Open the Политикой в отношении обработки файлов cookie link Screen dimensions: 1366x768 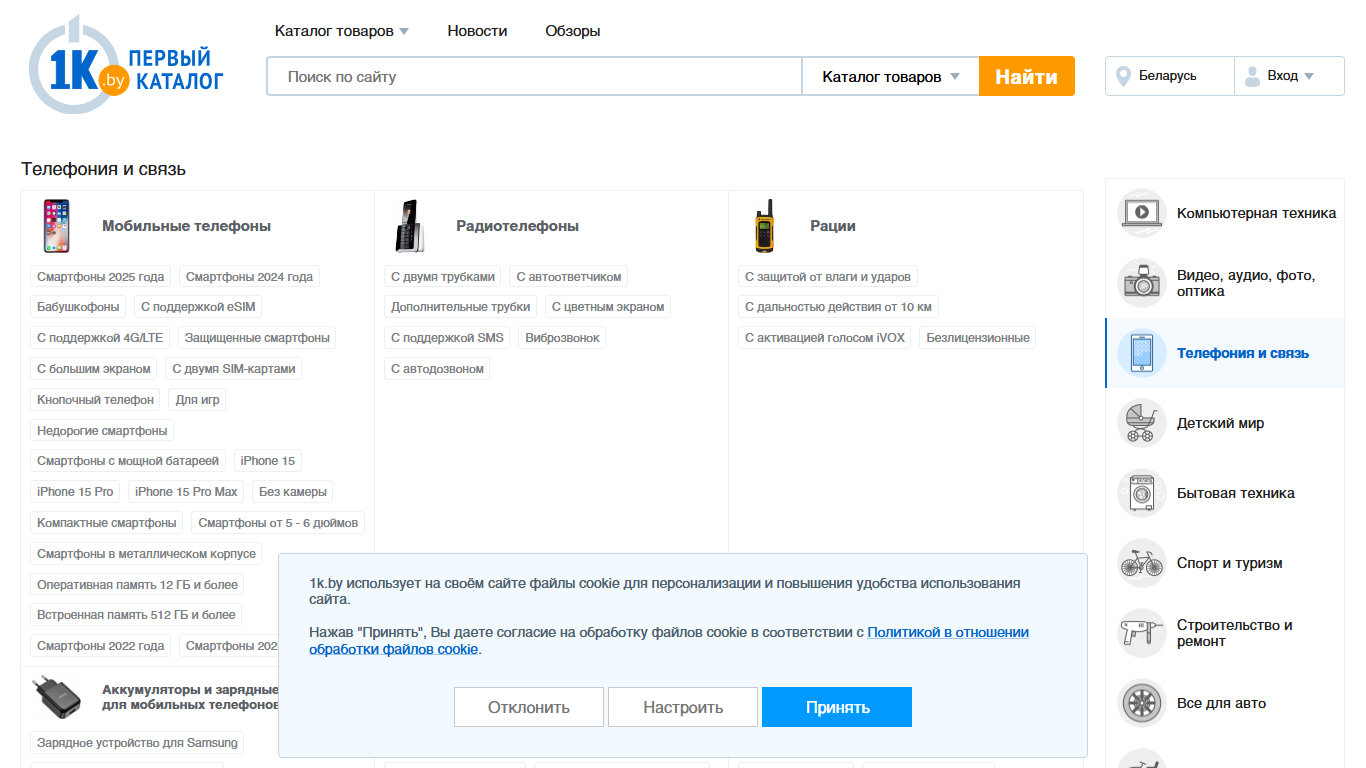(x=669, y=641)
